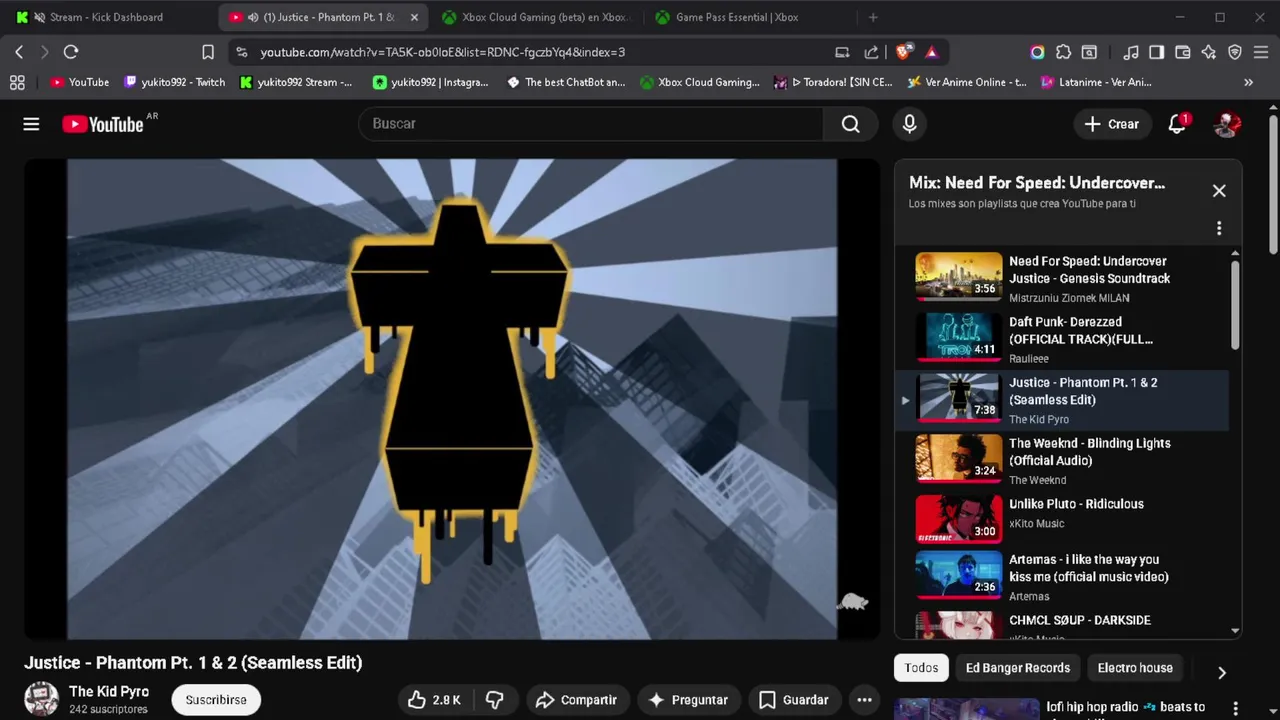Close the Justice - Phantom tab
1280x720 pixels.
coord(414,17)
